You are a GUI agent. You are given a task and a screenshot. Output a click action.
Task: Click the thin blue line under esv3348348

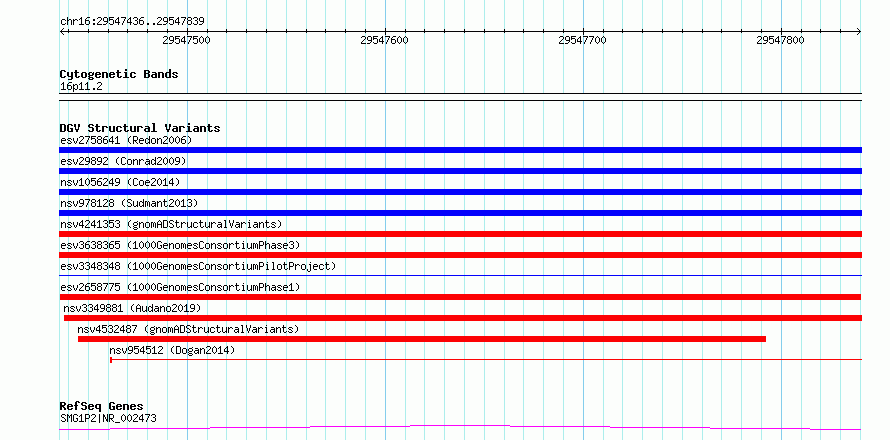pyautogui.click(x=460, y=275)
